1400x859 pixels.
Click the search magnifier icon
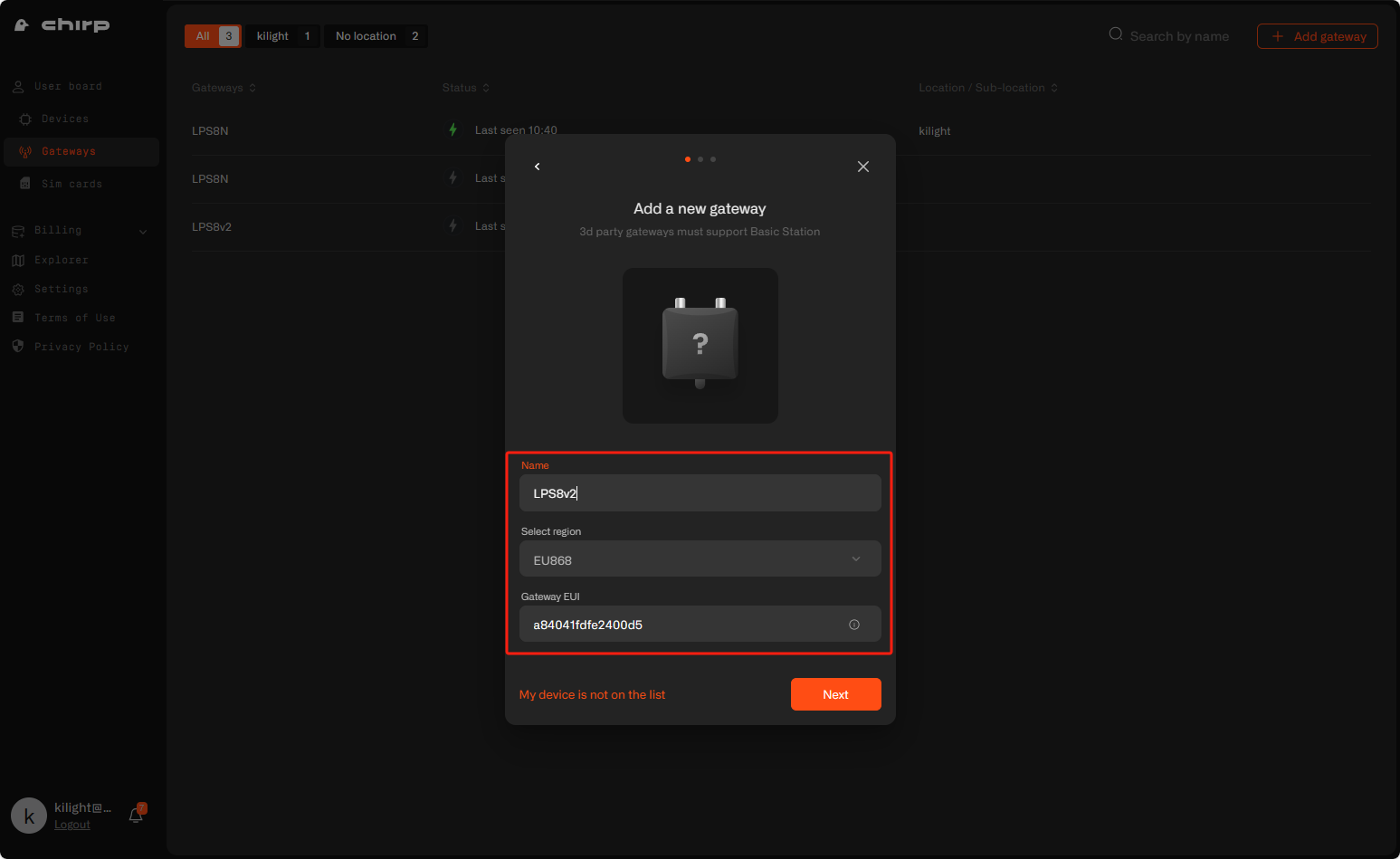point(1116,34)
